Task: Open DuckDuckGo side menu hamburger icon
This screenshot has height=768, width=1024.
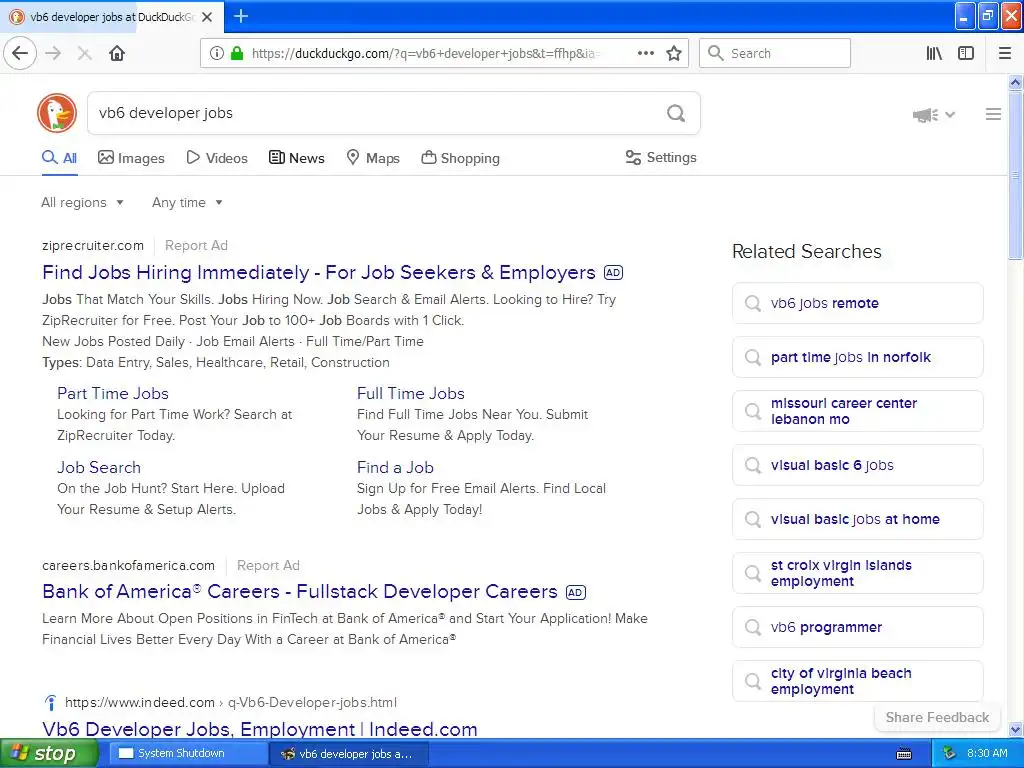Action: (993, 114)
